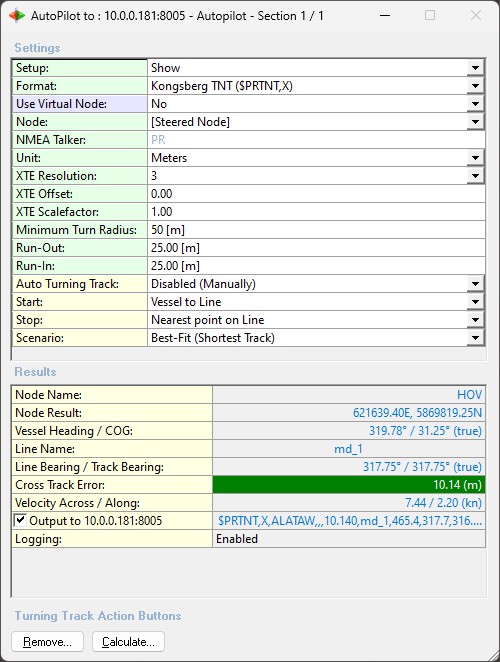500x662 pixels.
Task: Click the Calculate... button
Action: (x=128, y=642)
